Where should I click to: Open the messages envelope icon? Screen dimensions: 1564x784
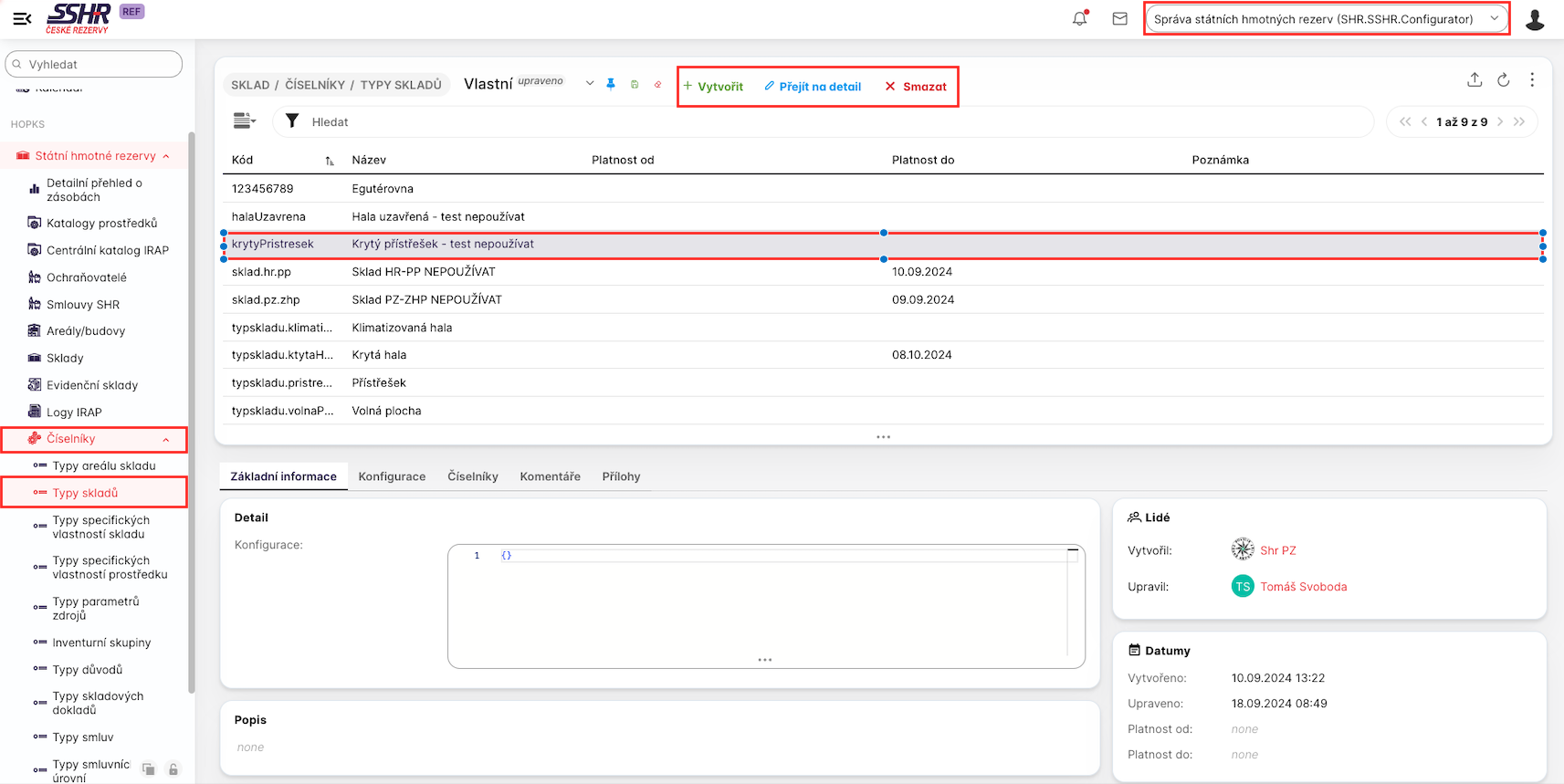(x=1119, y=18)
